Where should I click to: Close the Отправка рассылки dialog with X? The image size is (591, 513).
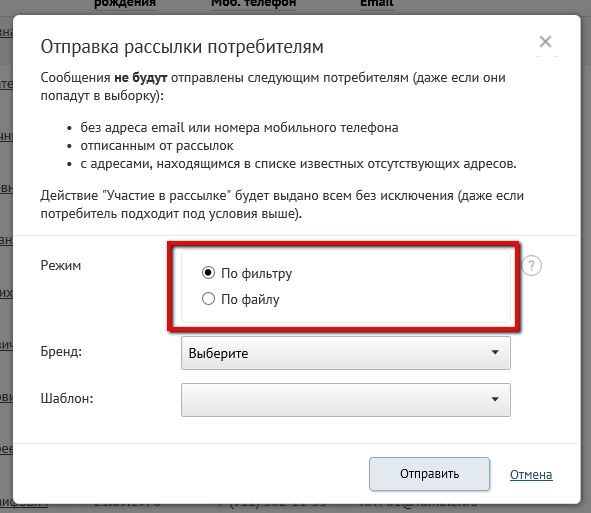point(545,41)
